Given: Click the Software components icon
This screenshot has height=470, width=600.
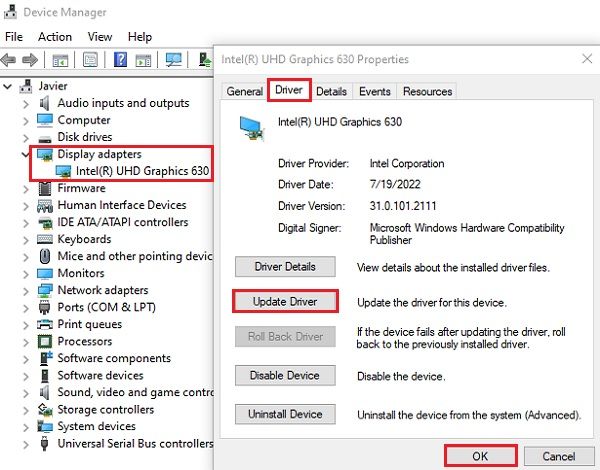Looking at the screenshot, I should (46, 358).
